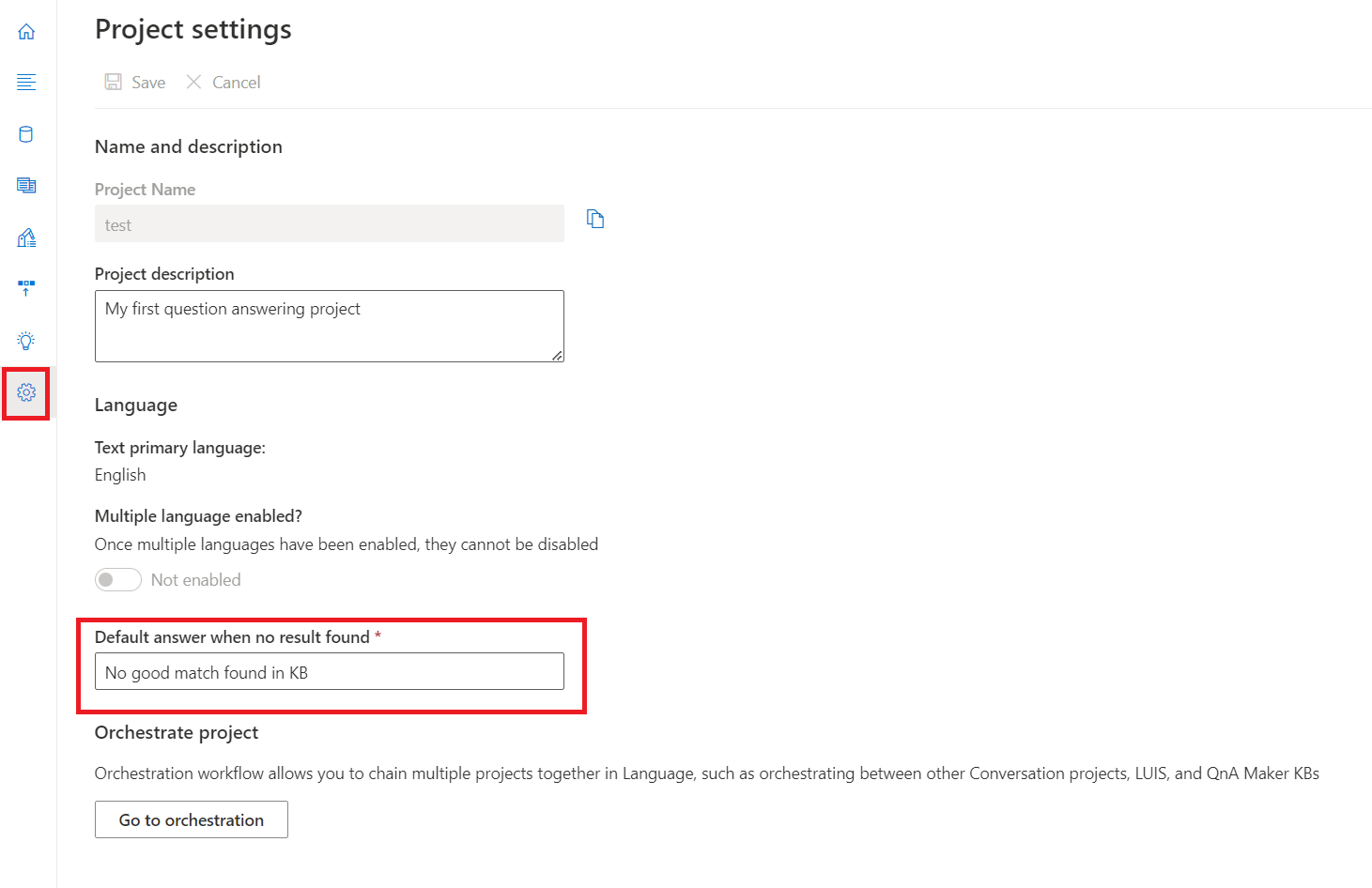Click the documents list sidebar icon
1372x888 pixels.
pos(26,186)
